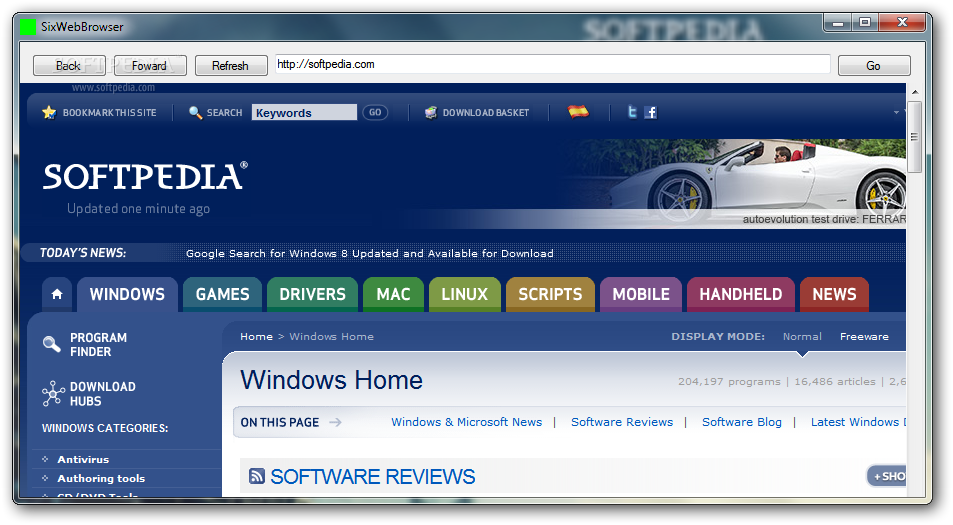Open the LINUX tab

pos(464,294)
